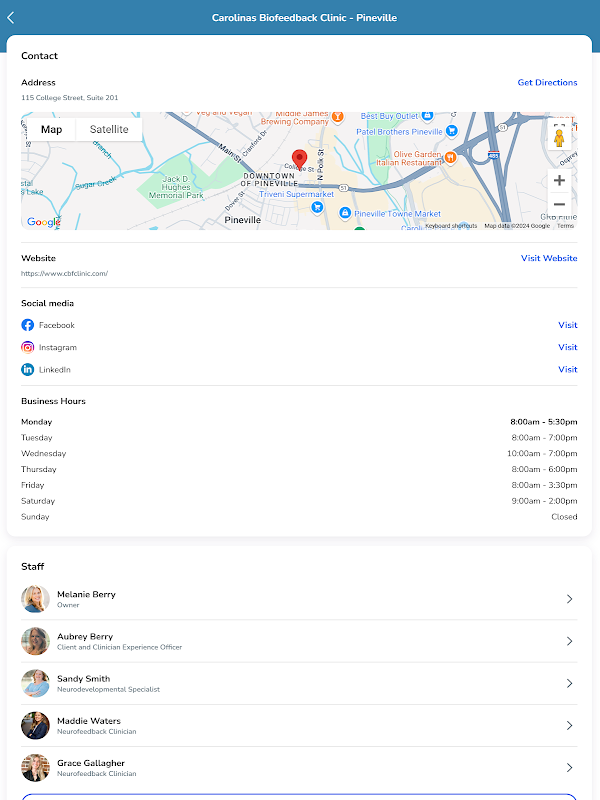Click Maddie Waters' profile photo
This screenshot has width=600, height=800.
coord(35,726)
